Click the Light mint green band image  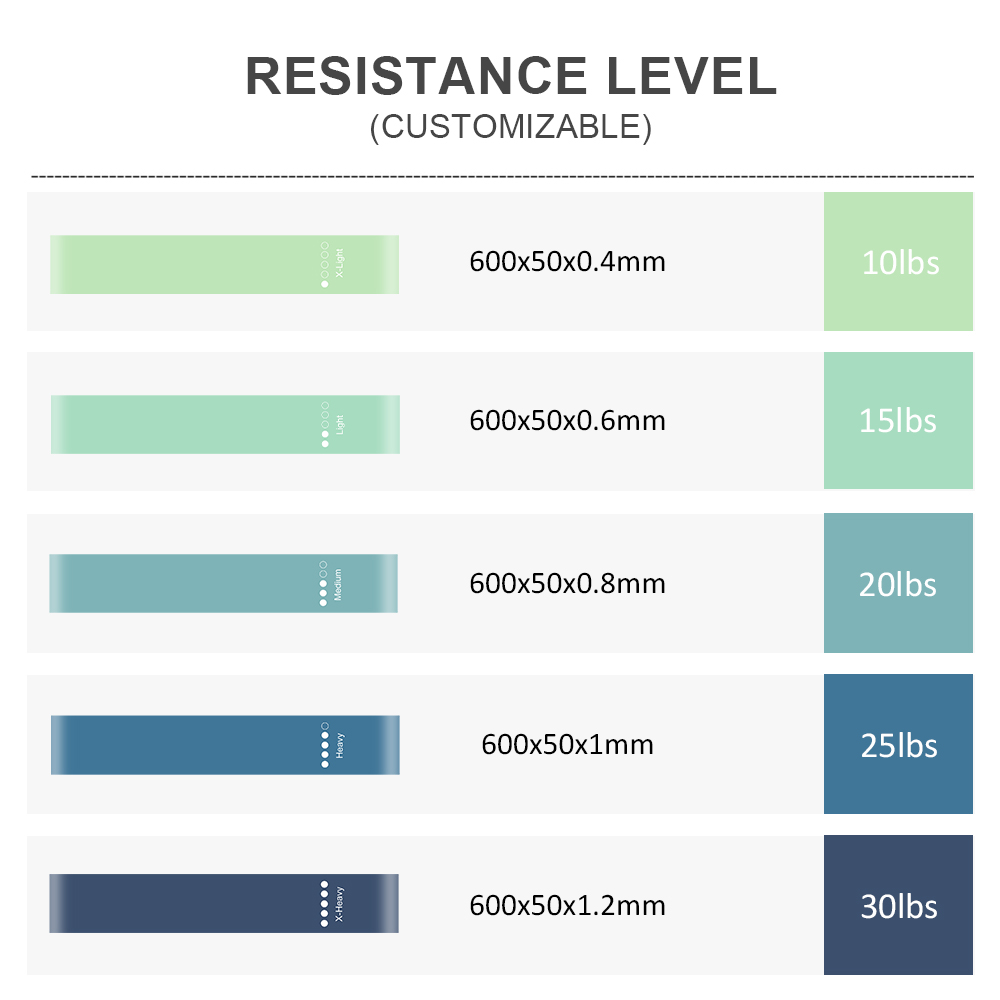[225, 424]
